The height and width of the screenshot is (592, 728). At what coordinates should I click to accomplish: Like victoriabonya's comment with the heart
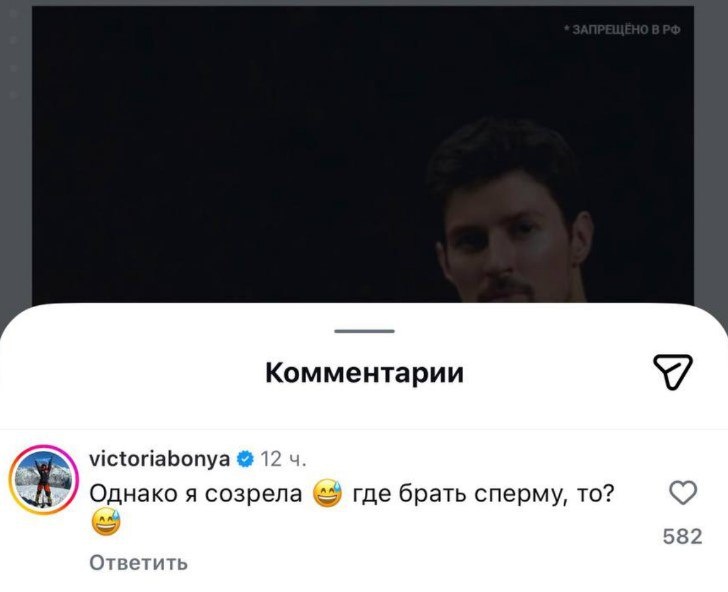click(x=683, y=492)
